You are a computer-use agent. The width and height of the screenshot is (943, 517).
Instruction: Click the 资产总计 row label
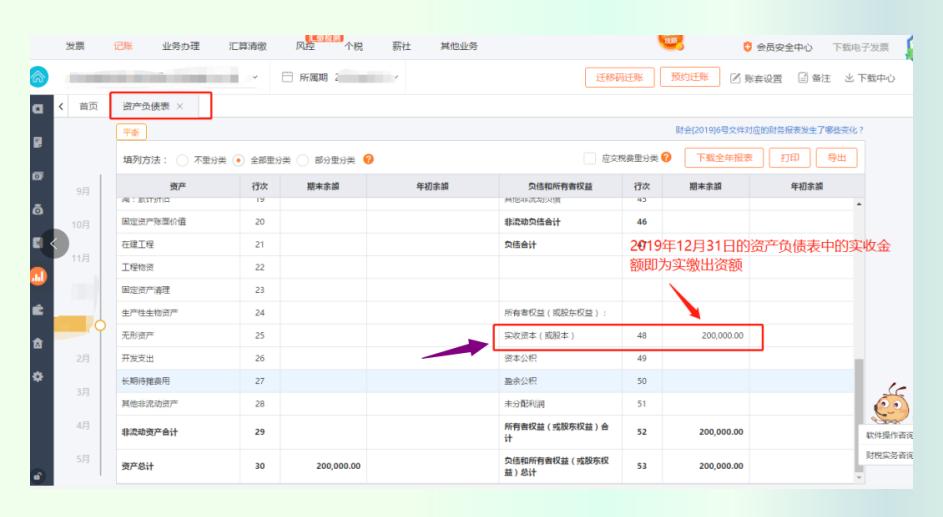click(x=138, y=466)
